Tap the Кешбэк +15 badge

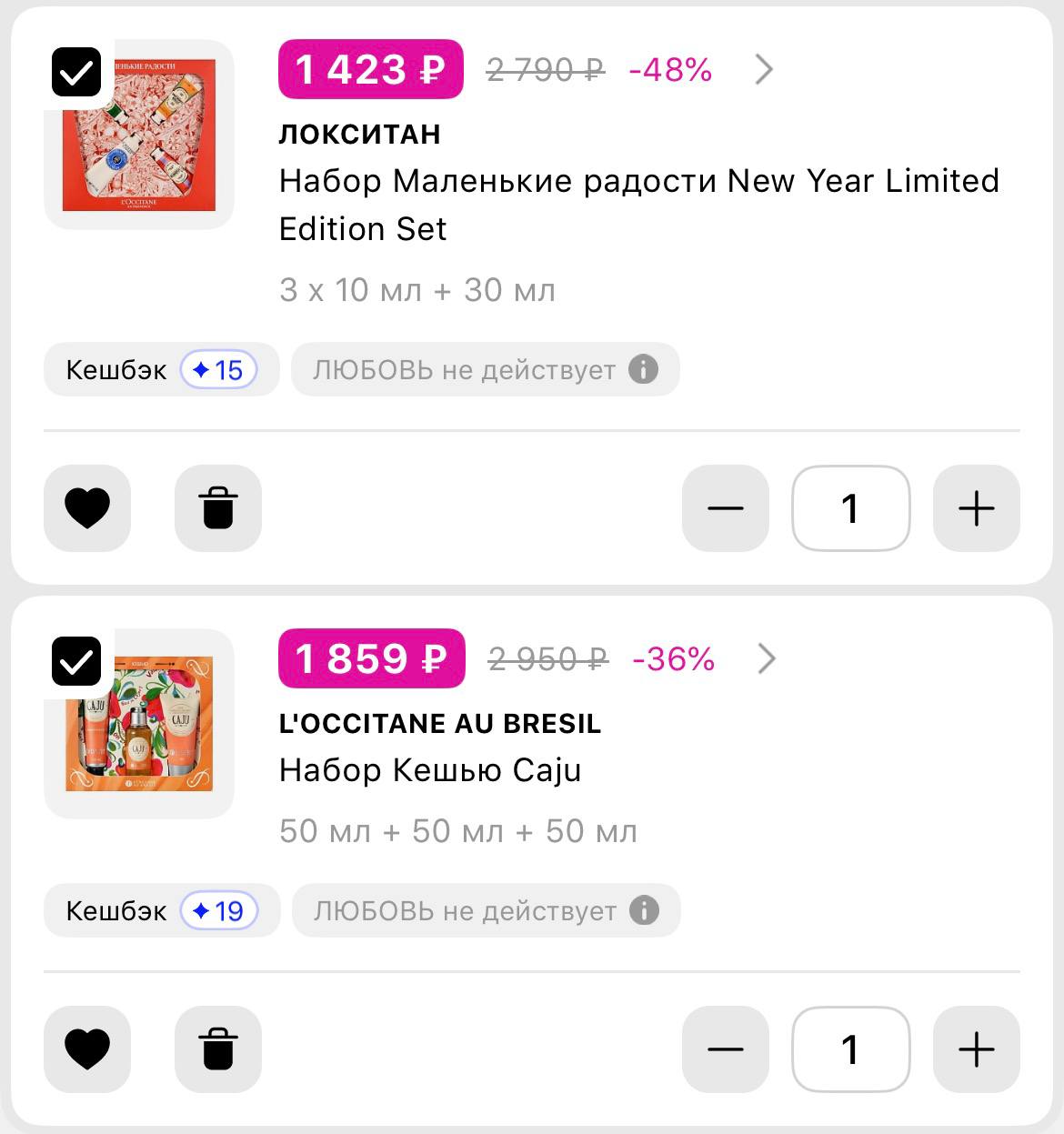click(x=161, y=369)
